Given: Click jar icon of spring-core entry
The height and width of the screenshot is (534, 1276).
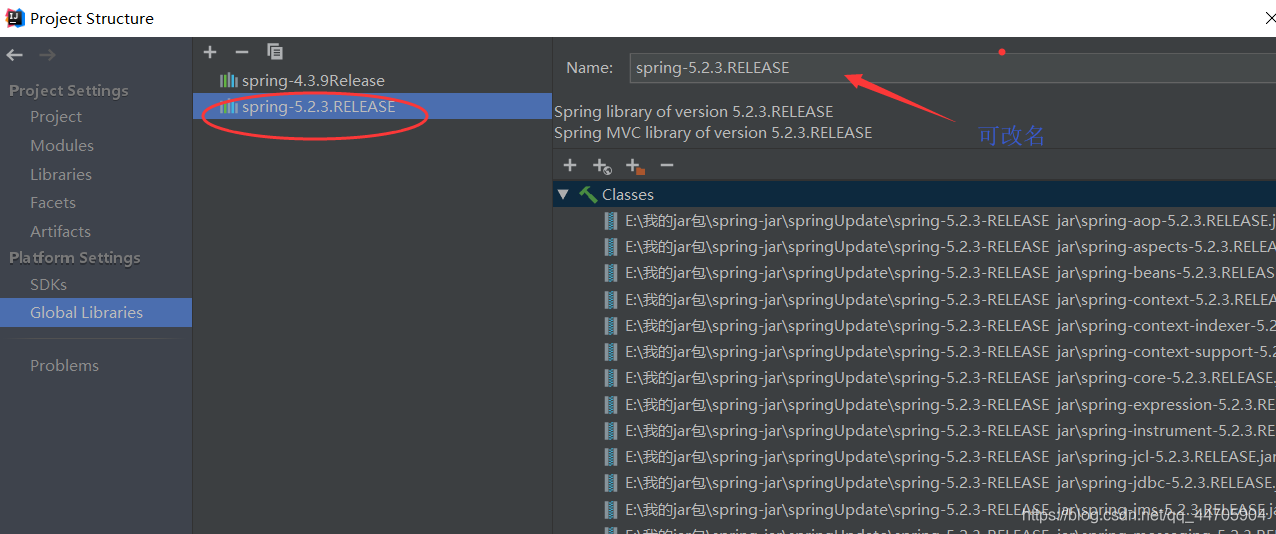Looking at the screenshot, I should click(x=611, y=378).
